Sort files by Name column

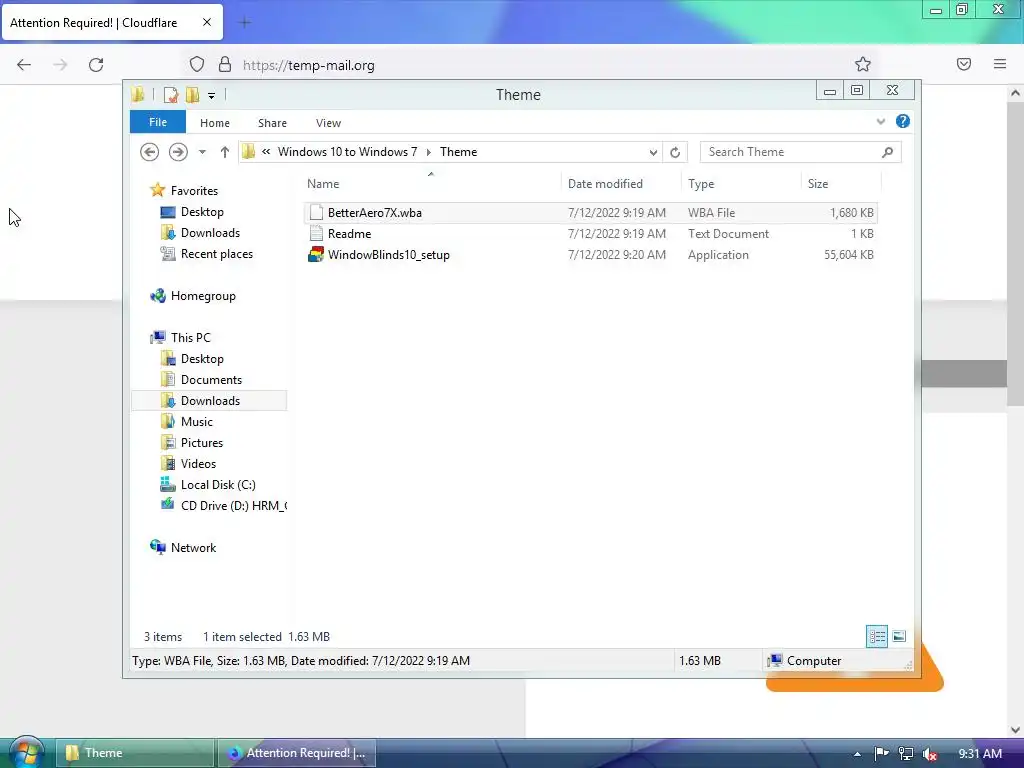pyautogui.click(x=323, y=184)
